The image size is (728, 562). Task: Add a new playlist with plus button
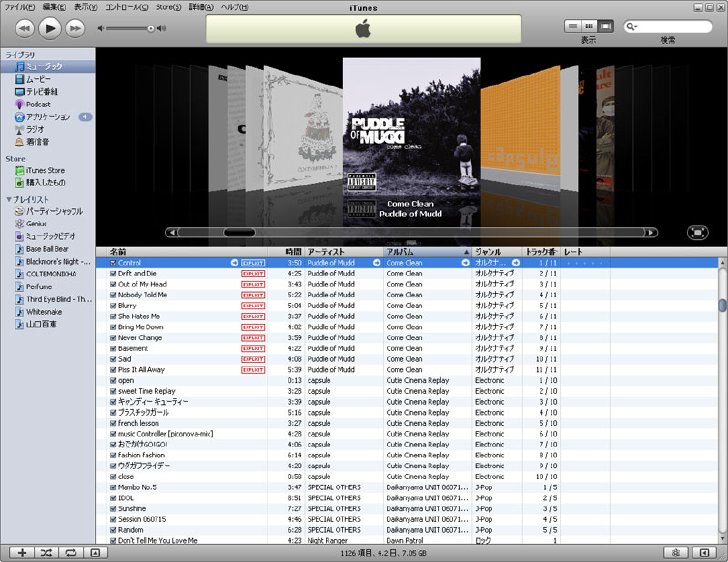tap(22, 553)
